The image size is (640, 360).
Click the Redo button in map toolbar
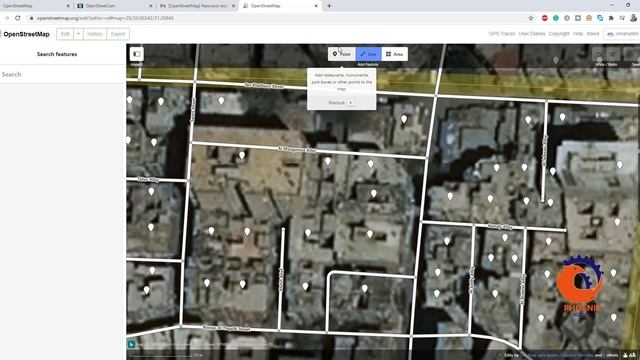coord(613,54)
